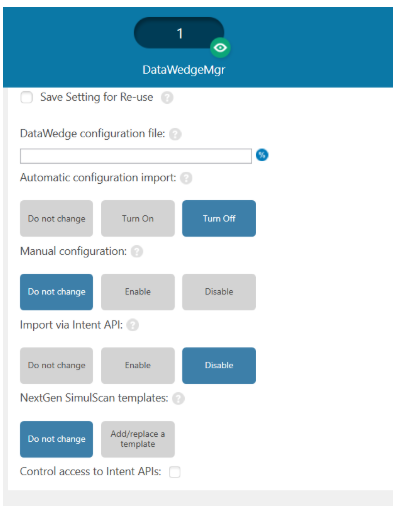Select Enable under Import via Intent API
This screenshot has height=508, width=397.
138,366
